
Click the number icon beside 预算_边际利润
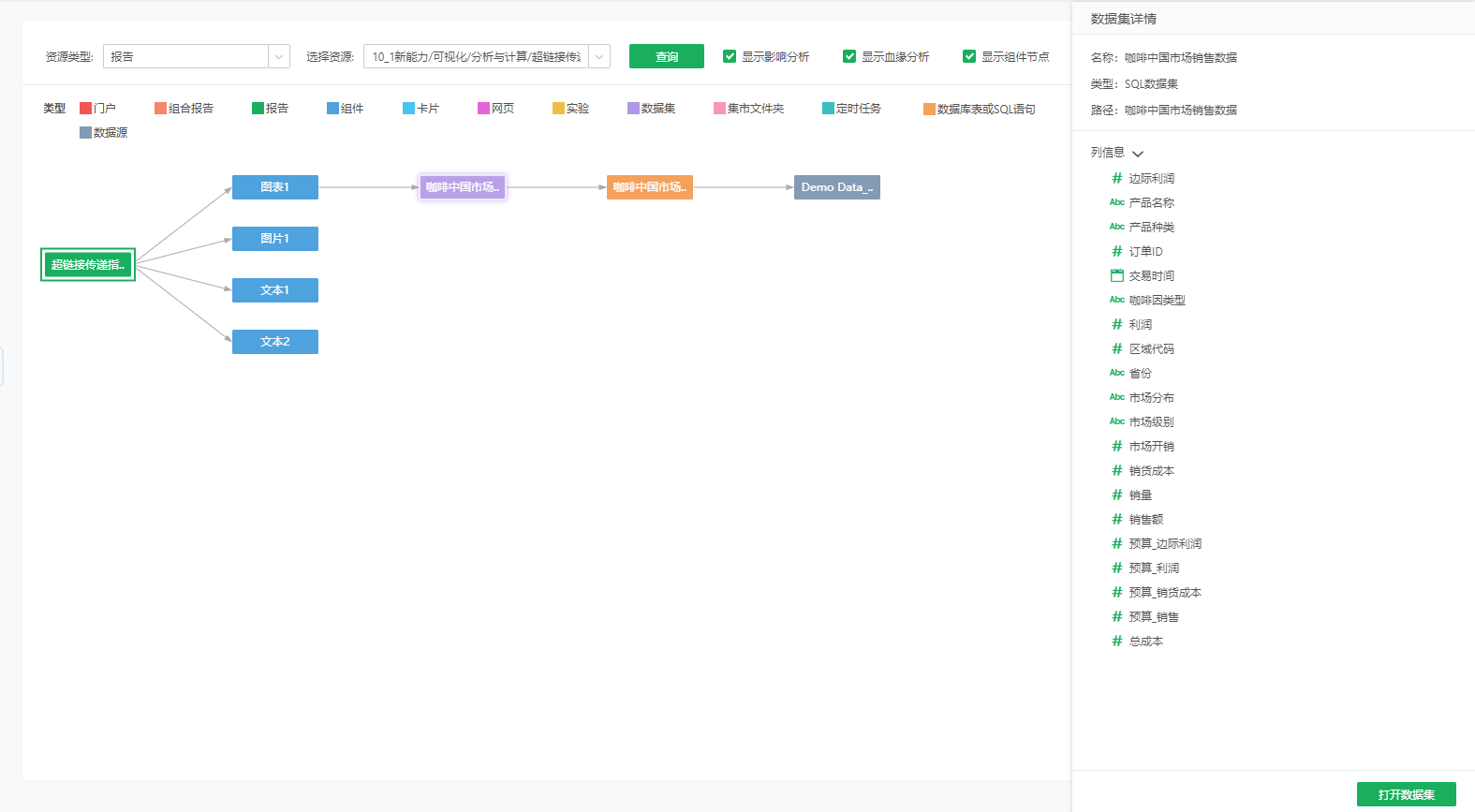(x=1116, y=543)
